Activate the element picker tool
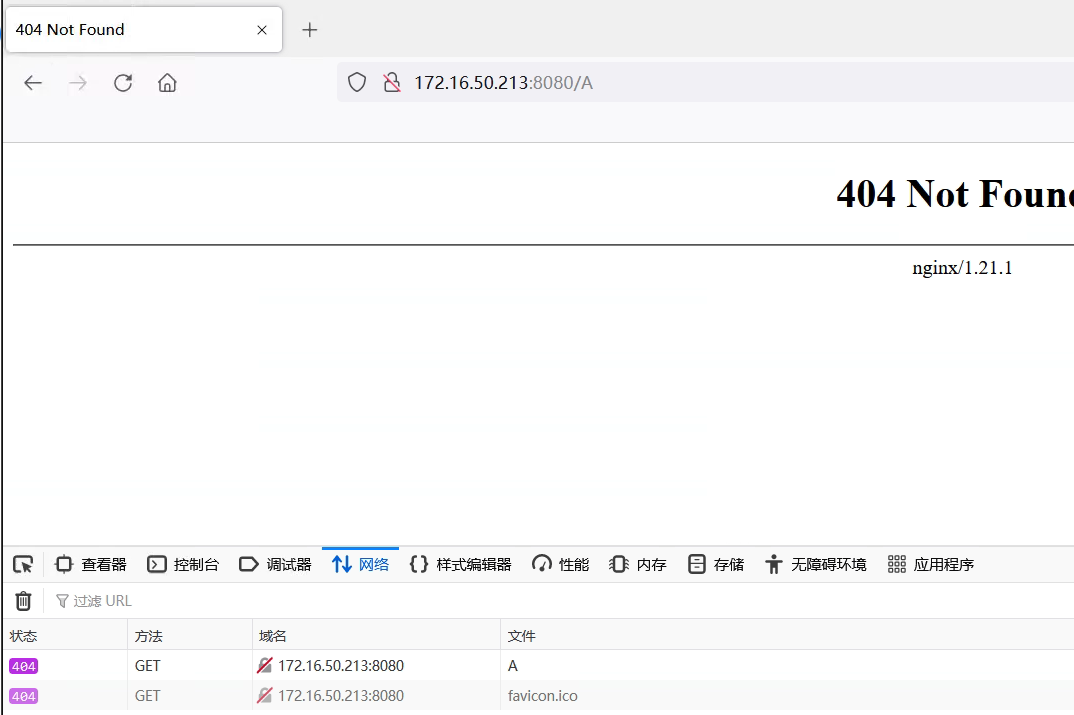This screenshot has height=715, width=1074. [23, 564]
